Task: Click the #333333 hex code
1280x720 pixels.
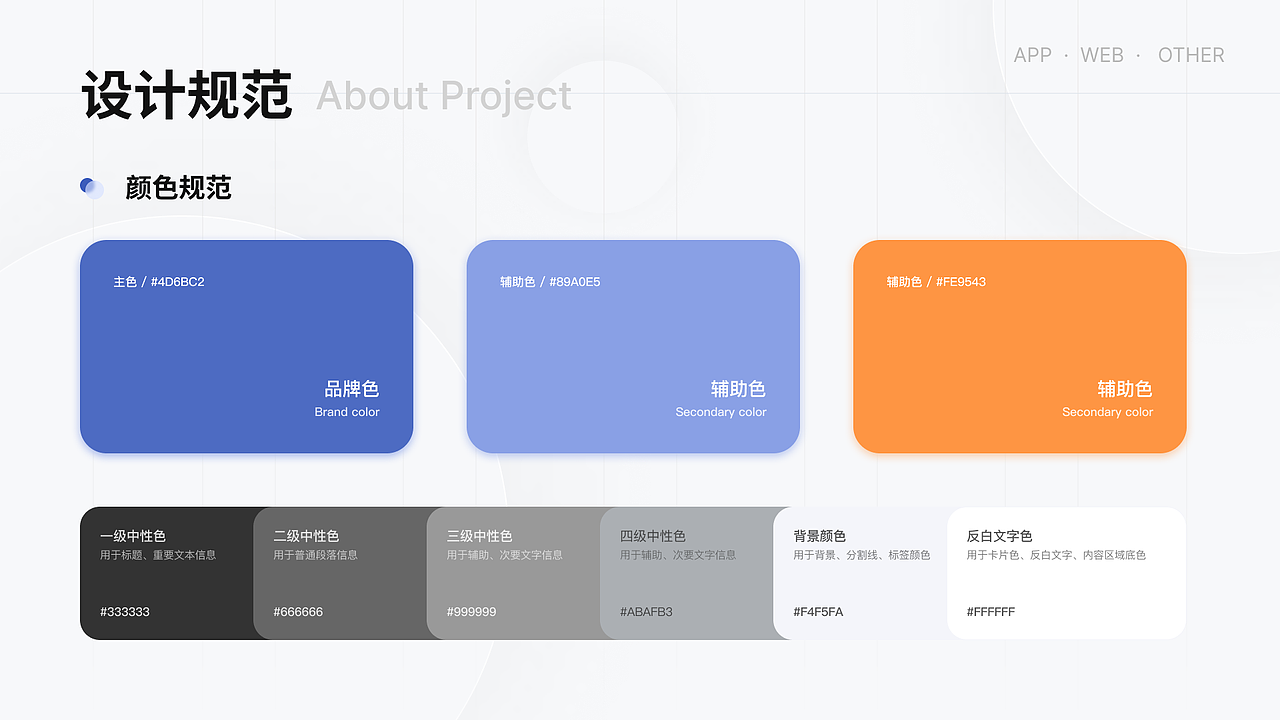Action: click(125, 611)
